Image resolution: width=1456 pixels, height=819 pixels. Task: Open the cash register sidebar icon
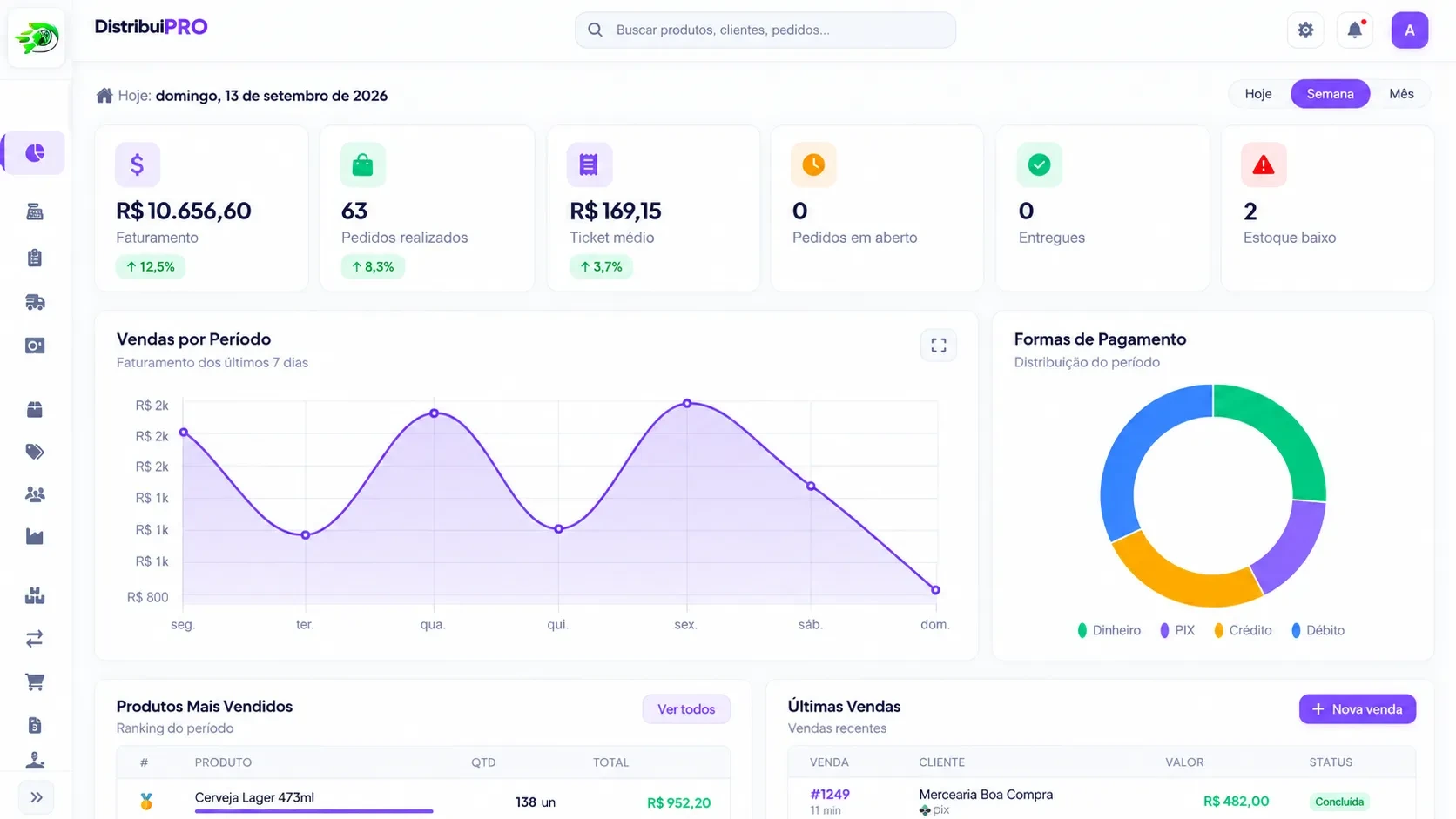tap(35, 211)
